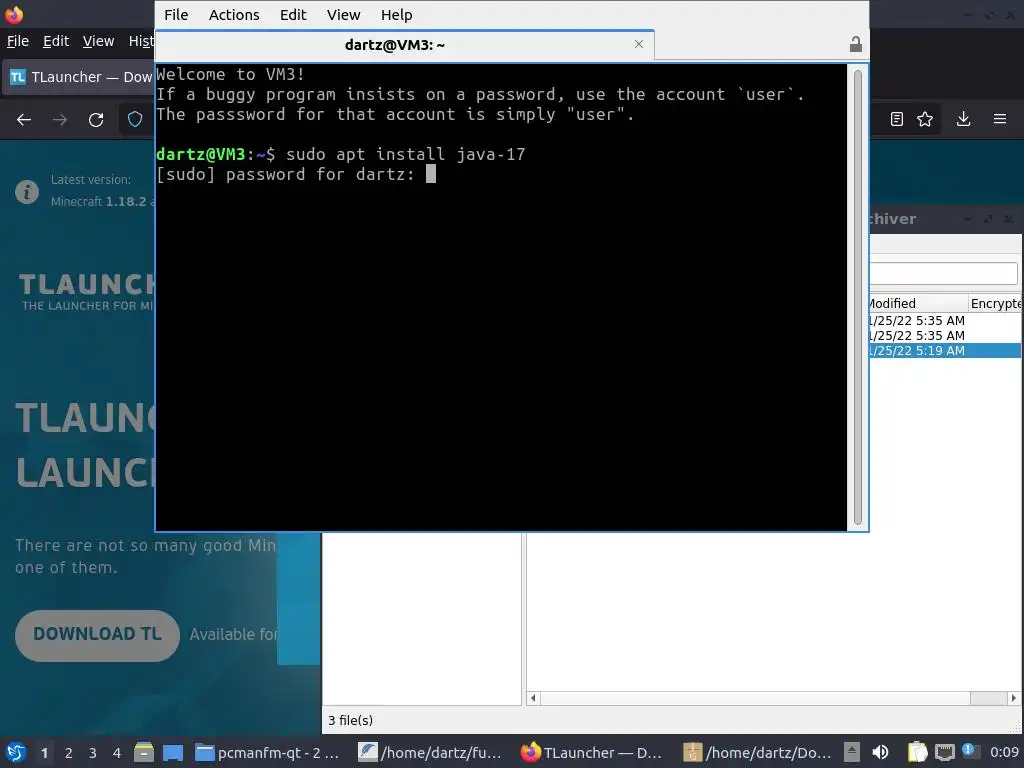1024x768 pixels.
Task: Open Firefox Edit menu
Action: pyautogui.click(x=56, y=41)
